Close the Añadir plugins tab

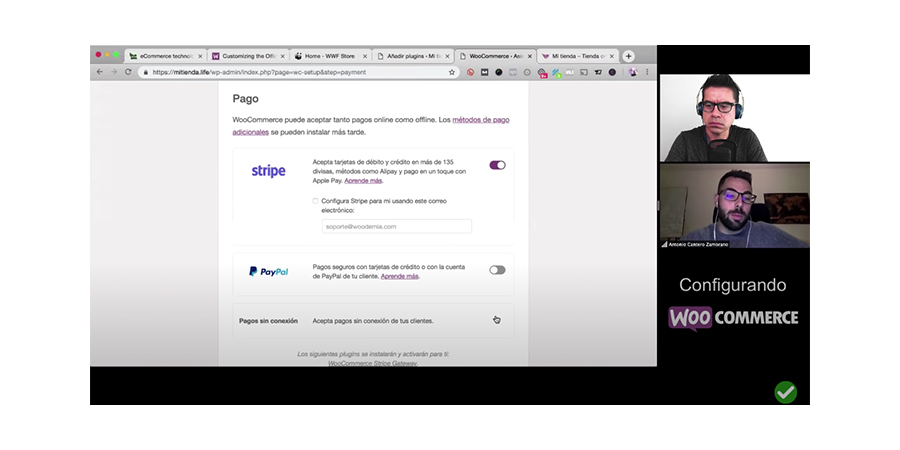pyautogui.click(x=447, y=56)
